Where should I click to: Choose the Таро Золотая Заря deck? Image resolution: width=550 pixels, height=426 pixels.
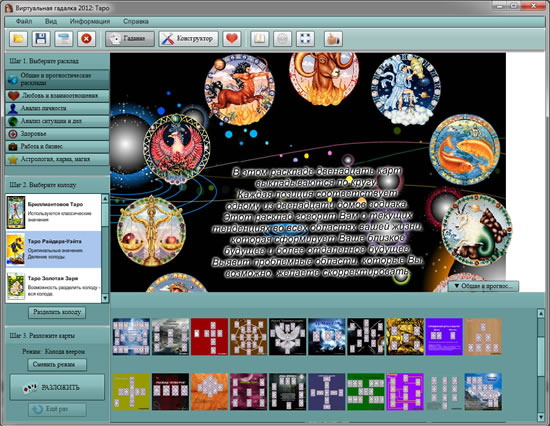pyautogui.click(x=54, y=286)
